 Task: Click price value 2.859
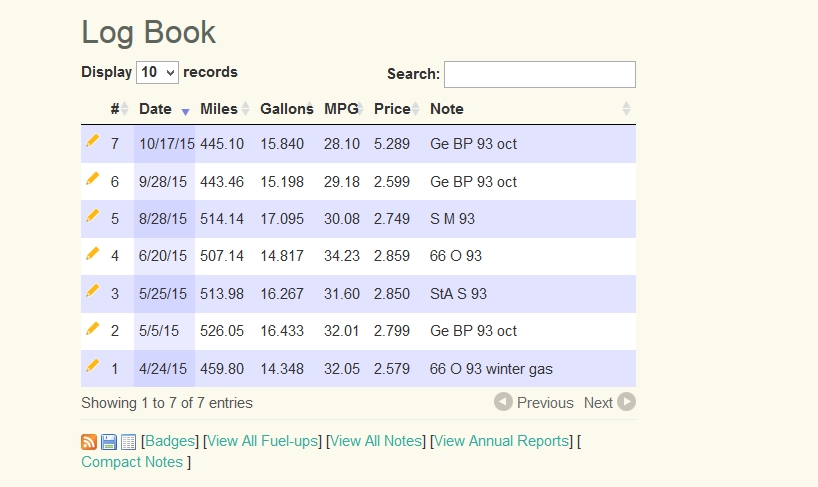pos(392,256)
